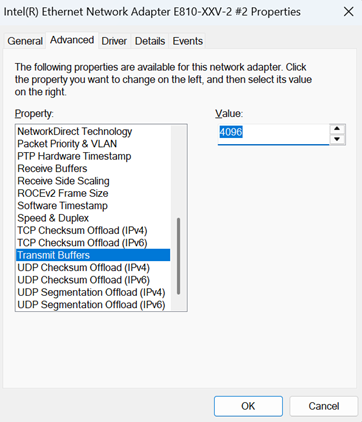Click the Property list scrollbar thumb
Image resolution: width=362 pixels, height=422 pixels.
click(x=178, y=256)
